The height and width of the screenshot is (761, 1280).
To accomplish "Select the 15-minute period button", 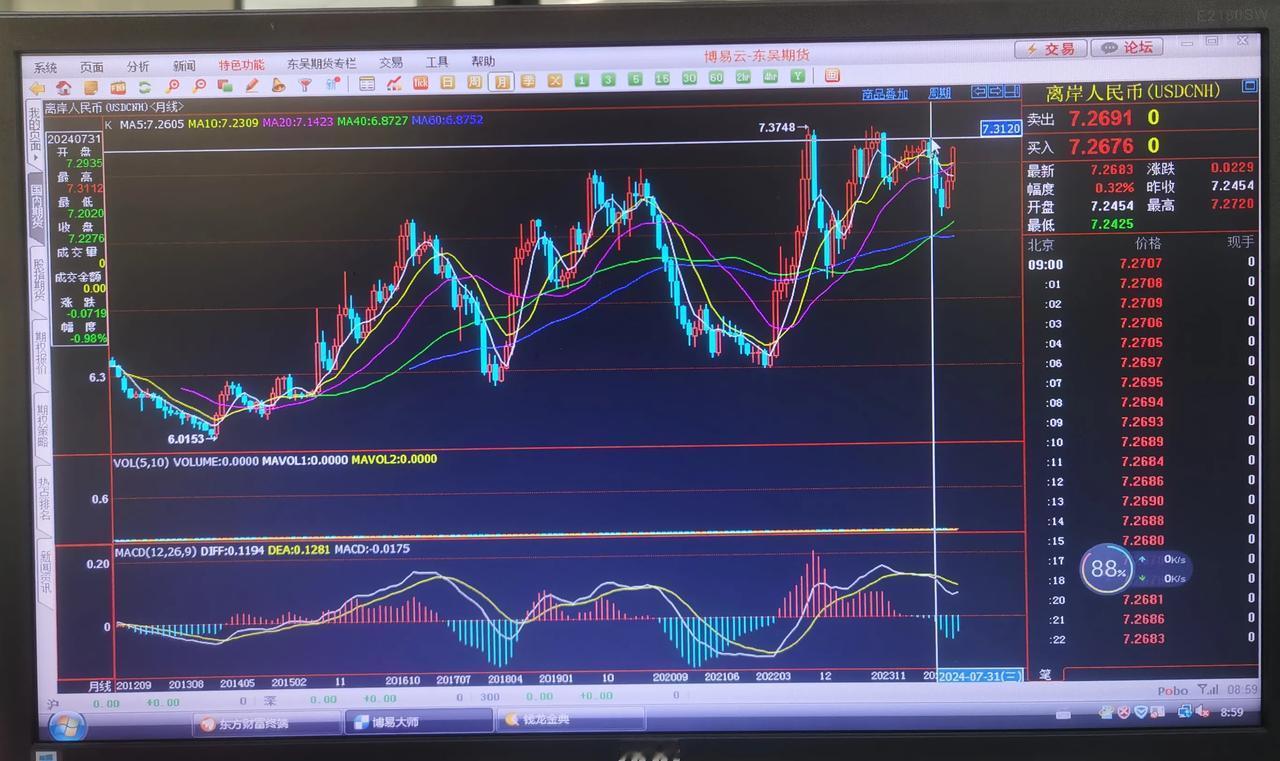I will coord(662,79).
